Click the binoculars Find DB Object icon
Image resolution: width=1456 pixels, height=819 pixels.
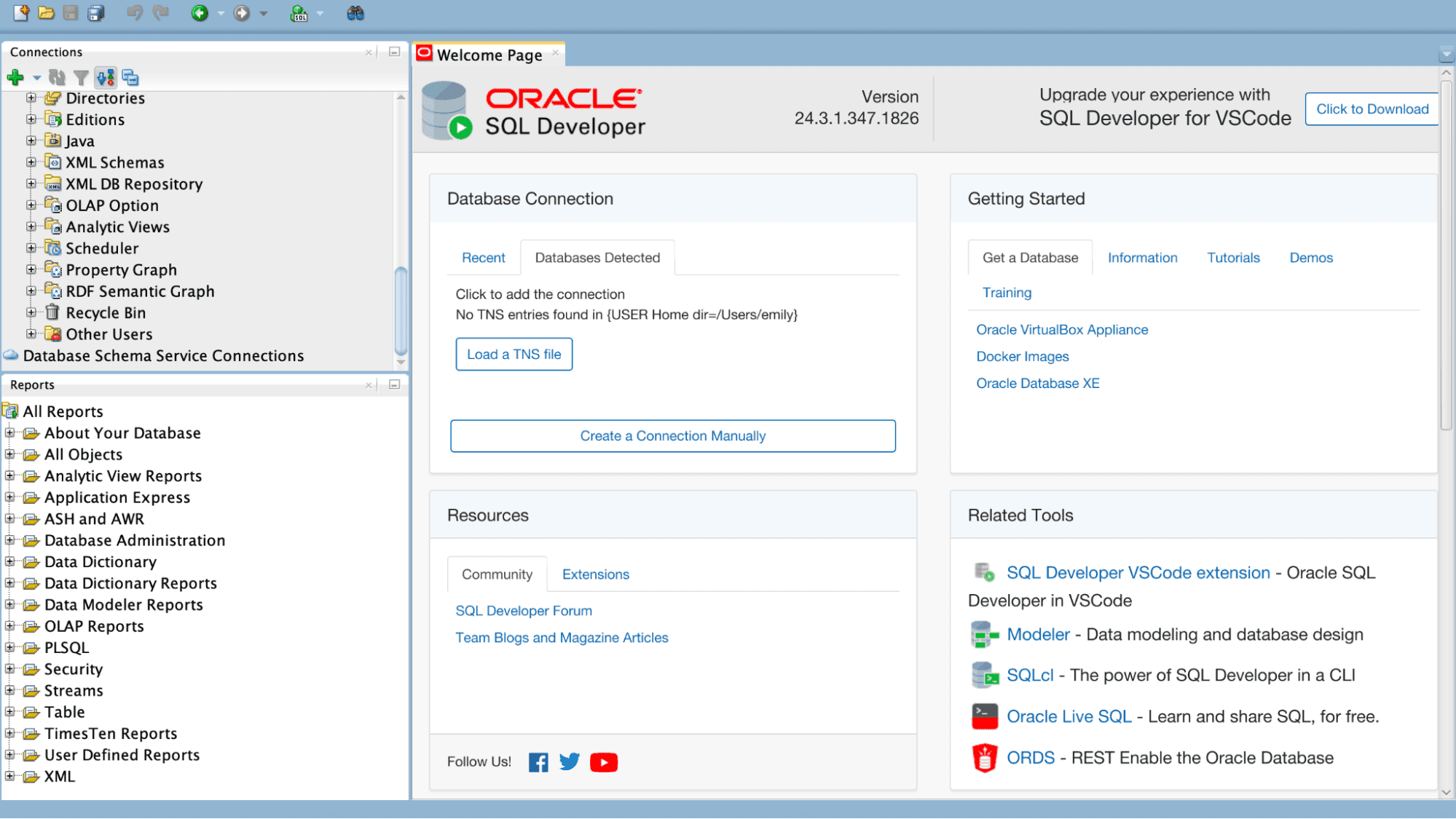click(355, 13)
